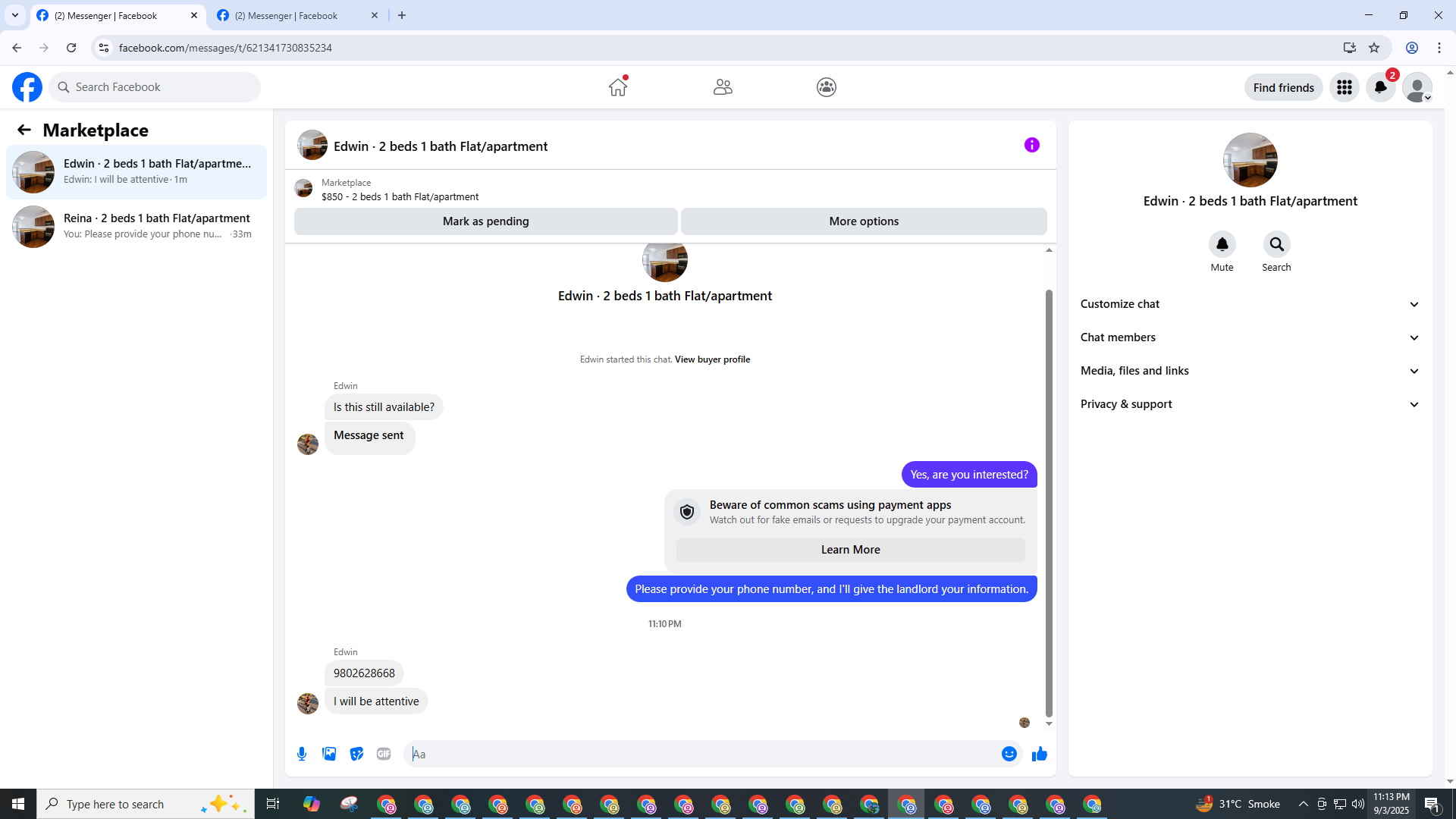Attach a photo or file

pos(329,754)
